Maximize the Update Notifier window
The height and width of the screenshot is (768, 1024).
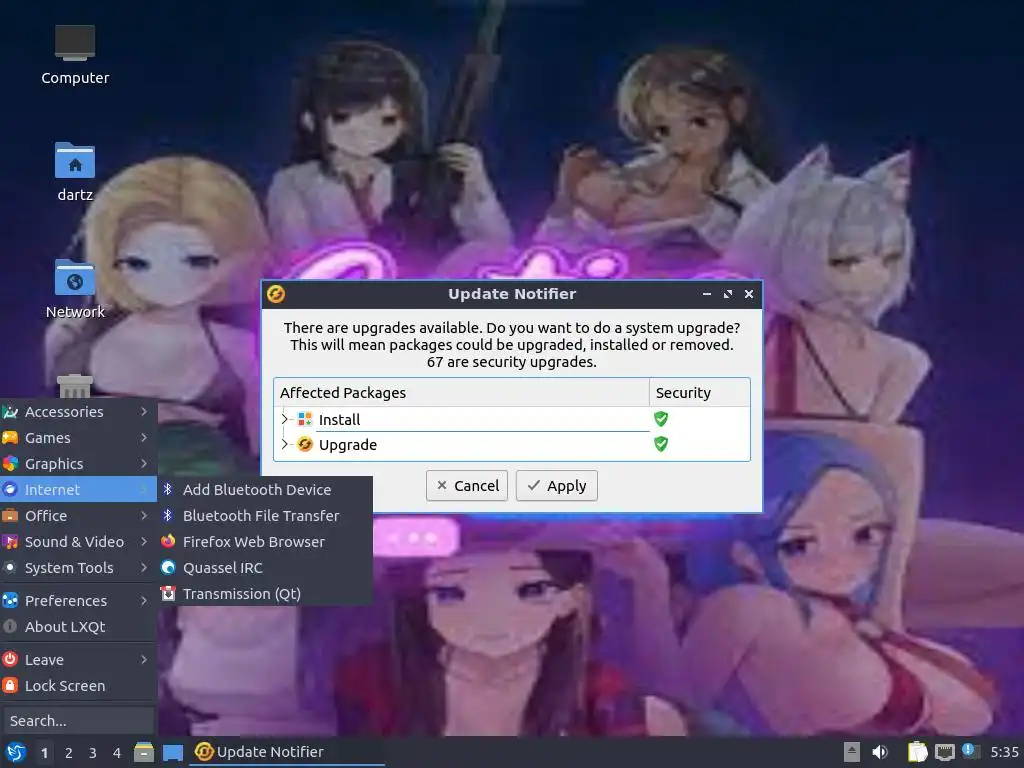click(x=728, y=294)
